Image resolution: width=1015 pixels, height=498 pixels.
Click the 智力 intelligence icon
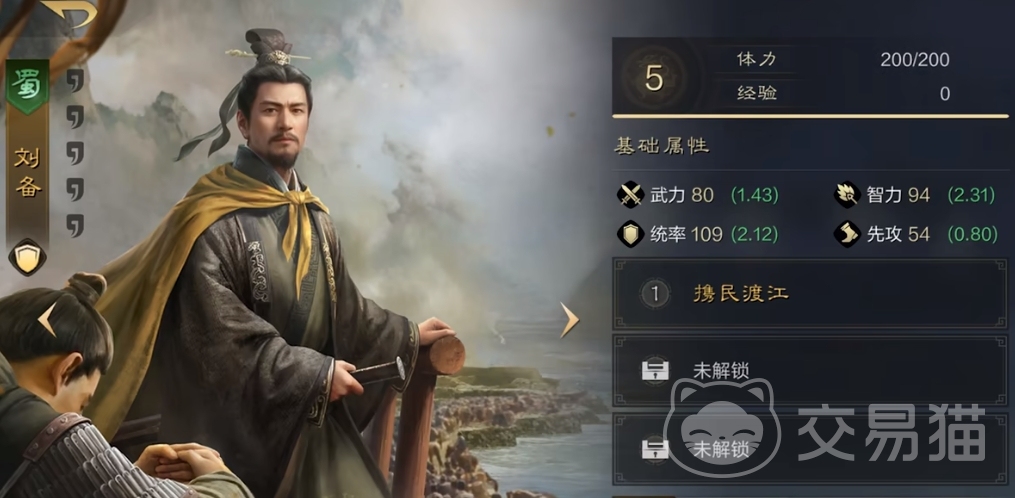[x=847, y=195]
